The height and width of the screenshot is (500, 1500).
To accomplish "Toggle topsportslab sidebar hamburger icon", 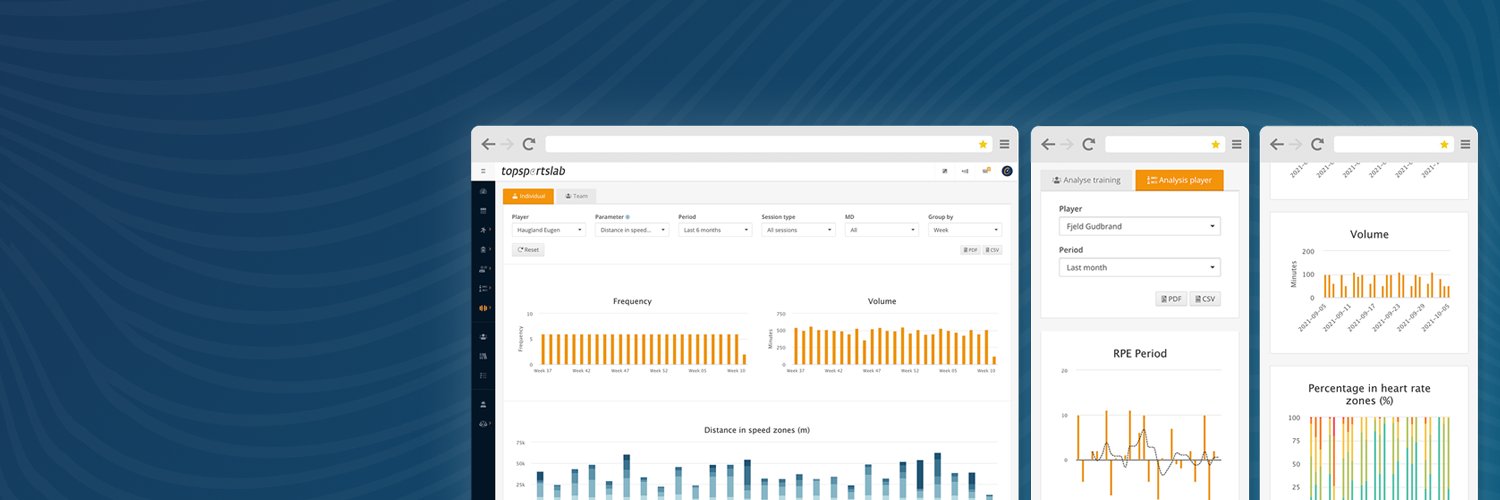I will tap(483, 171).
